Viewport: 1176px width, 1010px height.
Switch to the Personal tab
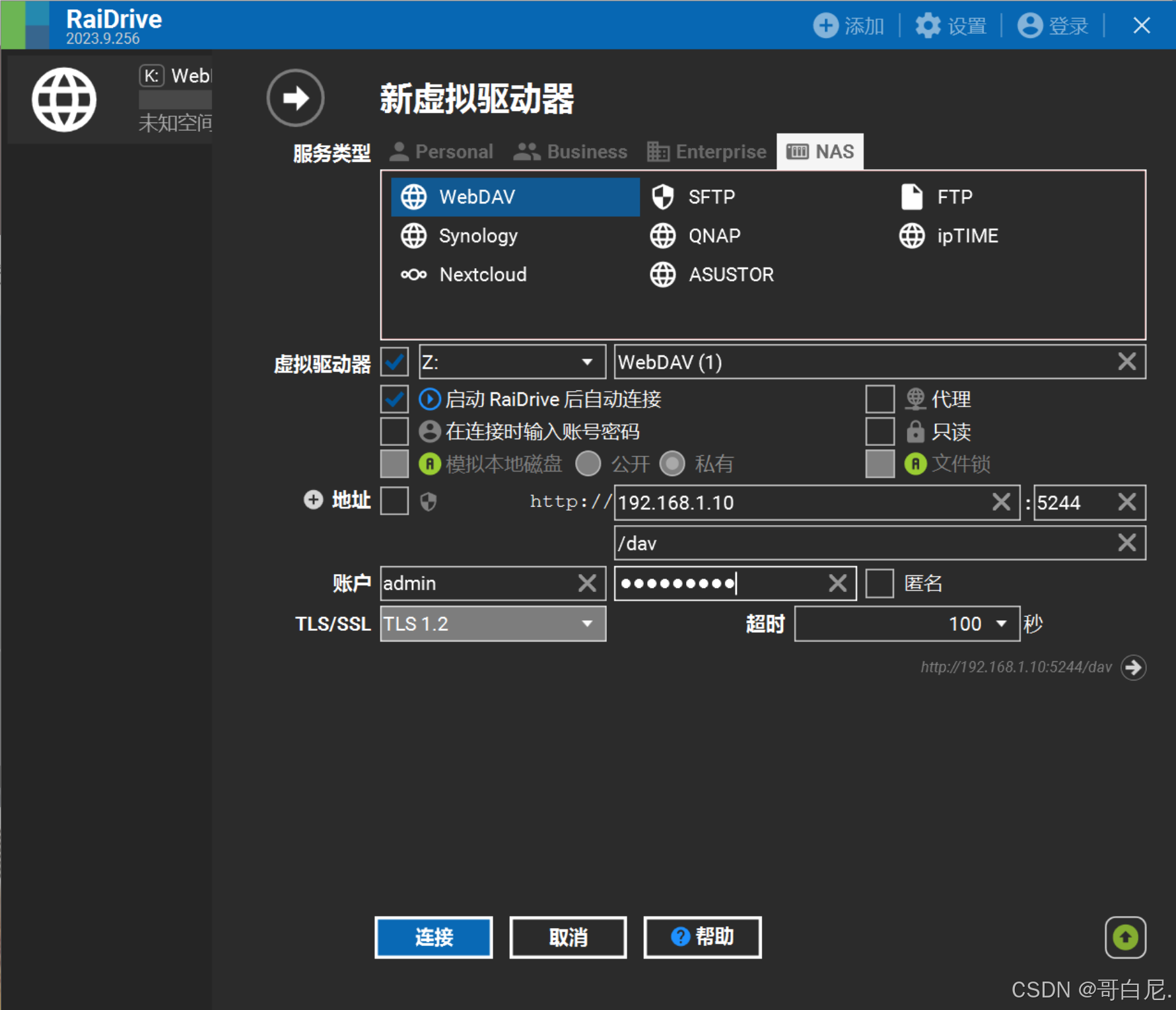(441, 152)
